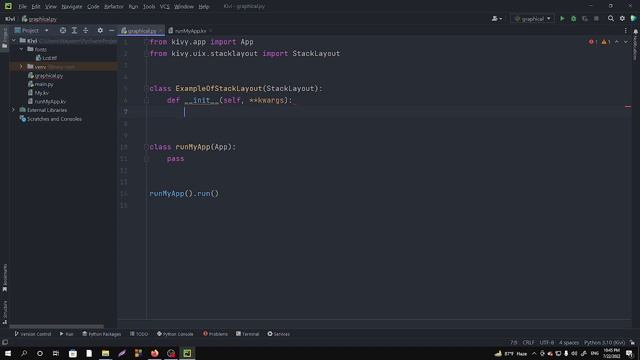Viewport: 640px width, 360px height.
Task: Hide the Project tool window minus icon
Action: pos(111,31)
